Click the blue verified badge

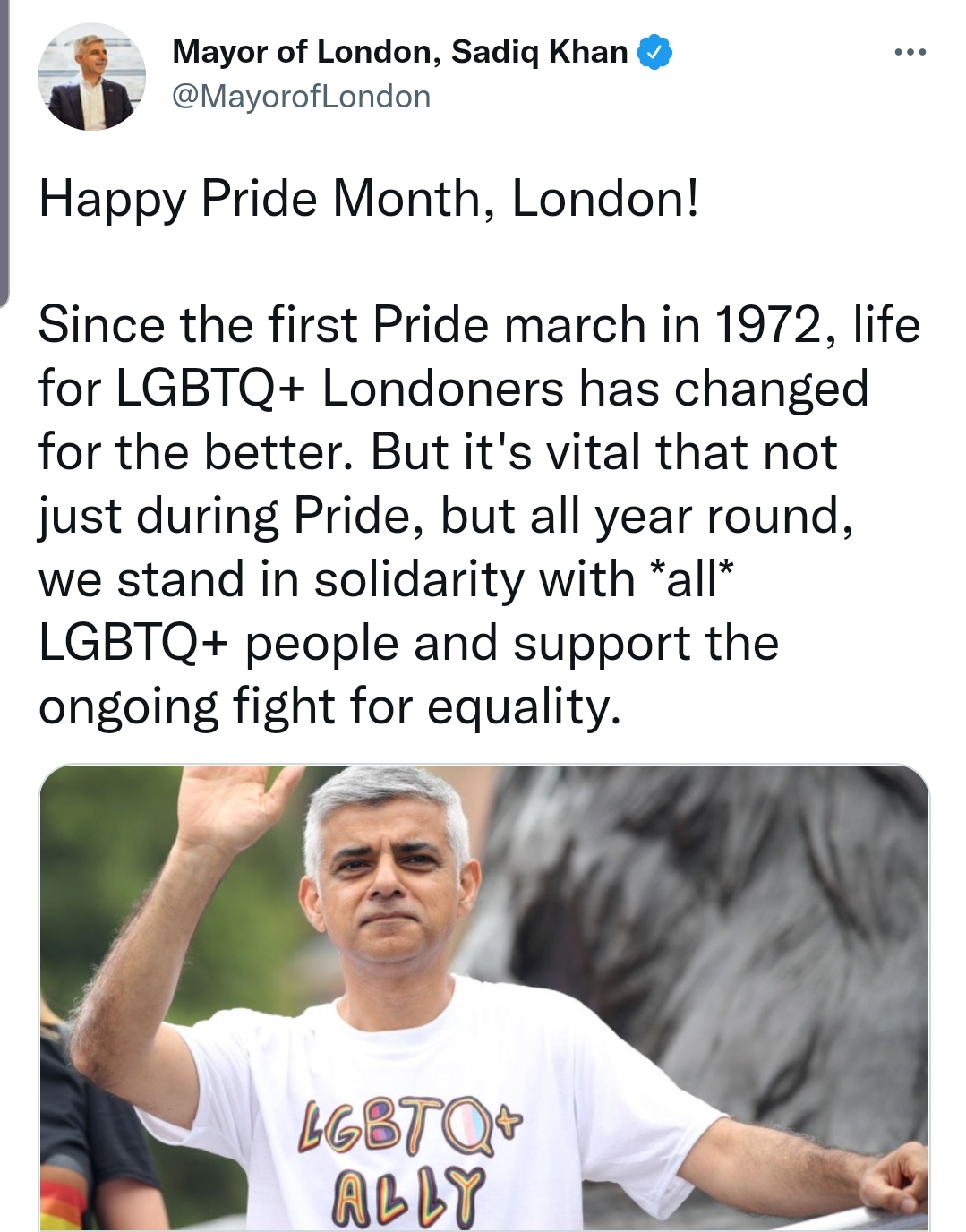[654, 54]
